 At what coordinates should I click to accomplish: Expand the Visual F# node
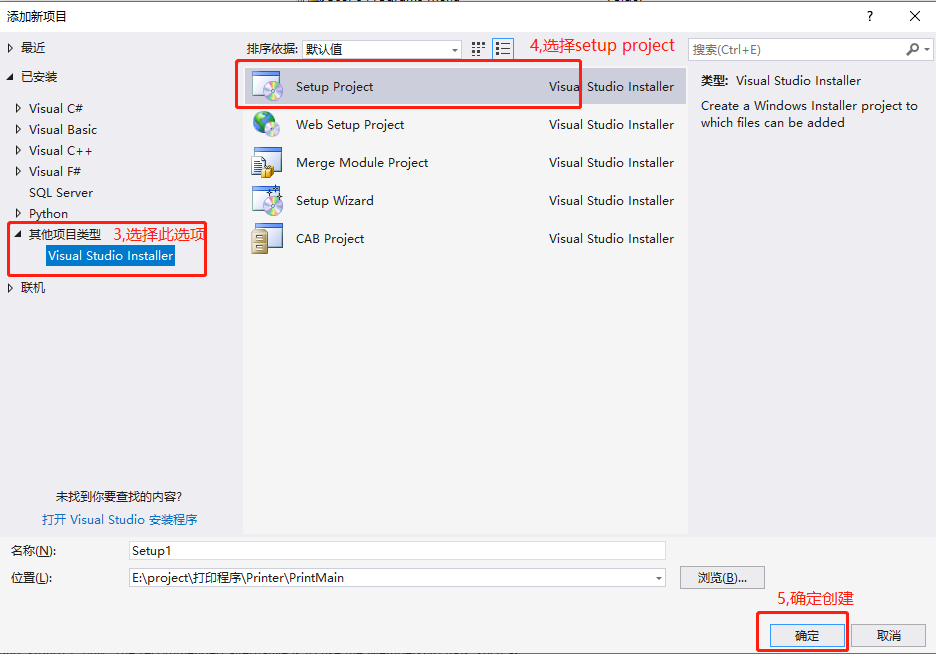tap(19, 171)
